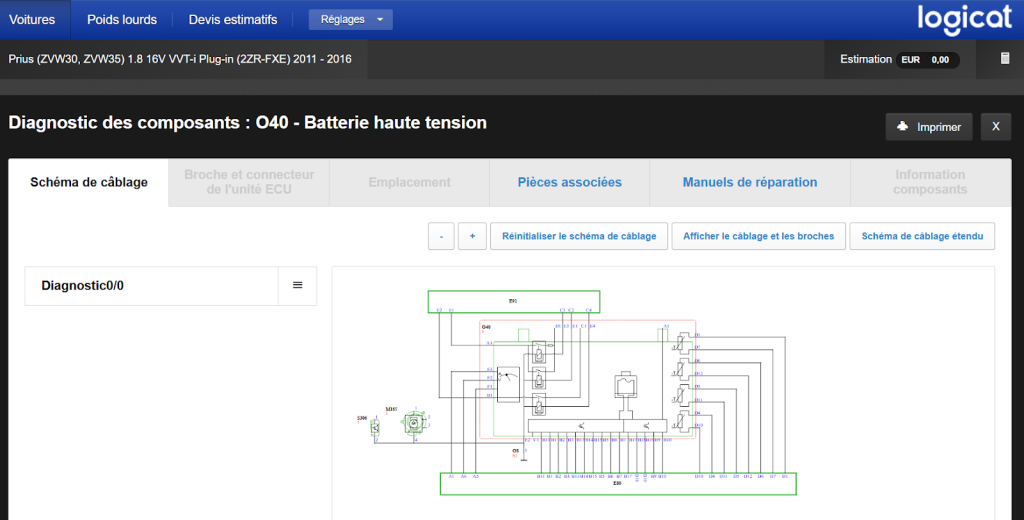
Task: Open the calculator icon next to Estimation
Action: pyautogui.click(x=1005, y=59)
